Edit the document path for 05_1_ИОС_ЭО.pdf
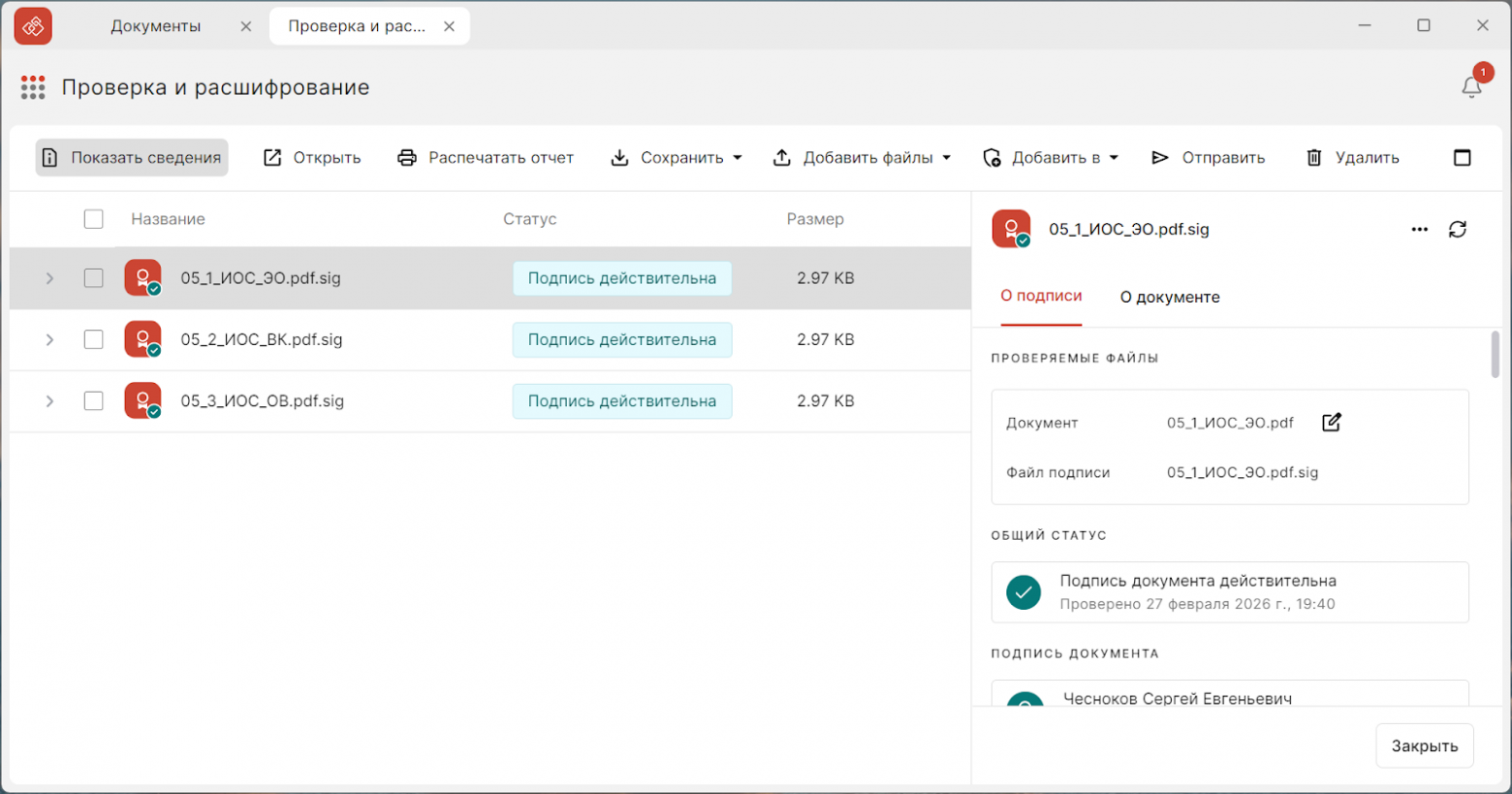Image resolution: width=1512 pixels, height=794 pixels. (1331, 423)
